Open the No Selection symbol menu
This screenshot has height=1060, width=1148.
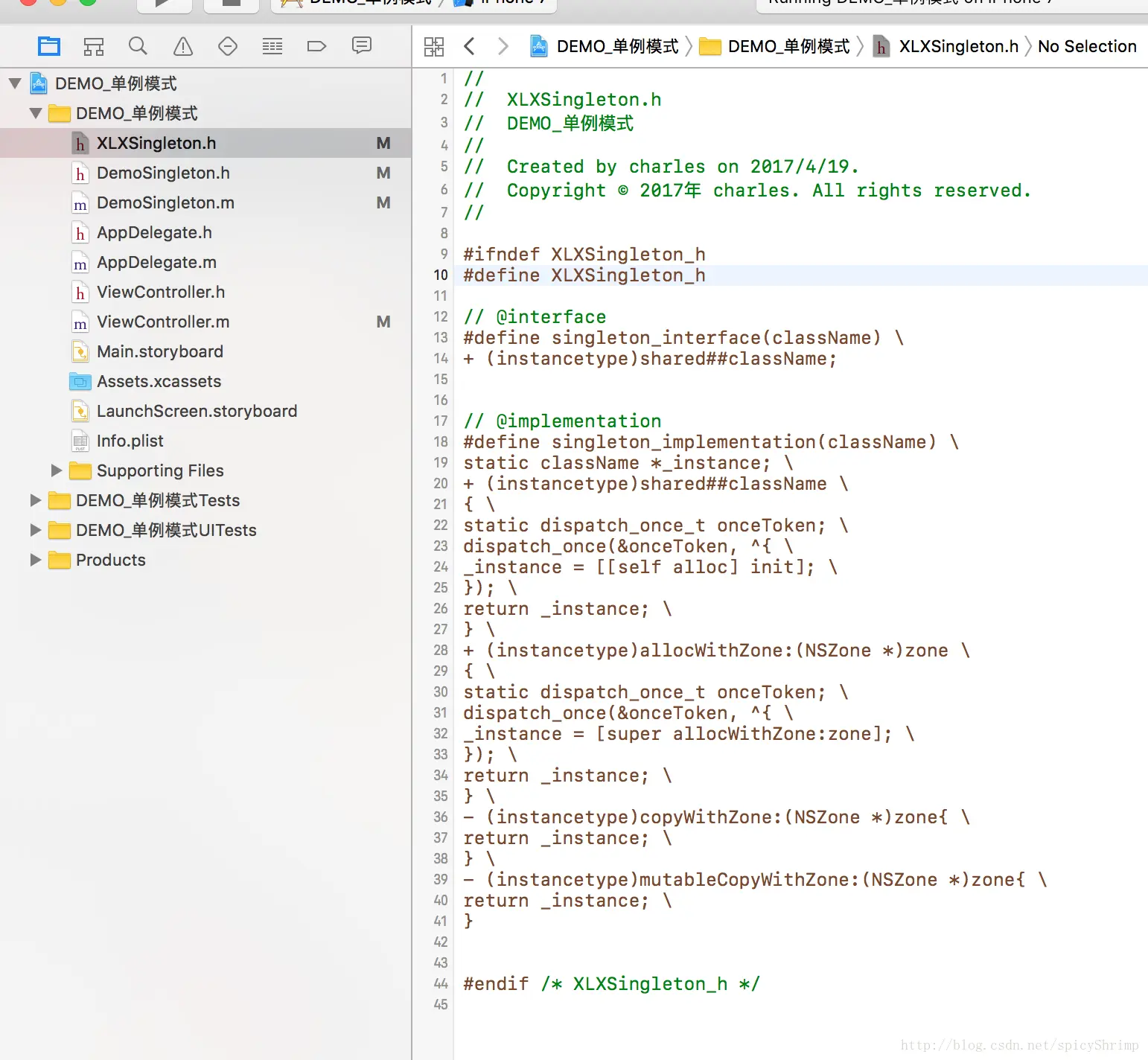[1087, 46]
